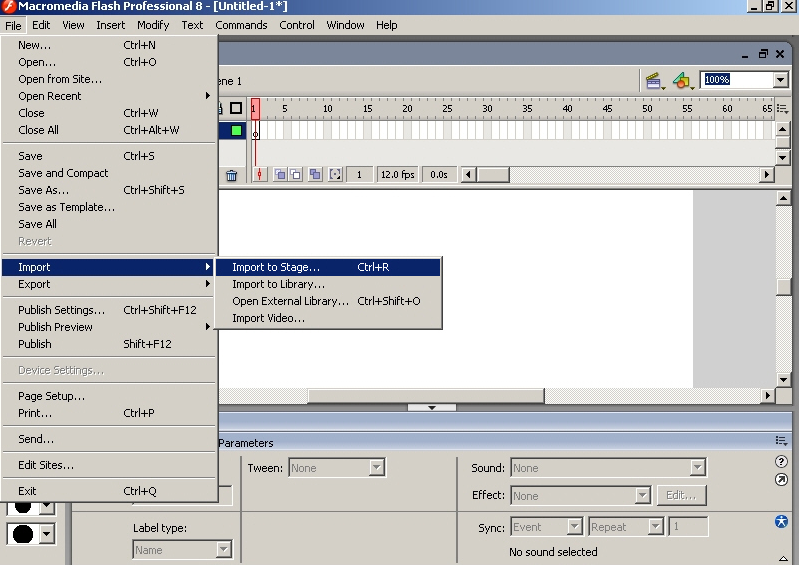Image resolution: width=800 pixels, height=567 pixels.
Task: Click the outline square icon in layer header
Action: (236, 108)
